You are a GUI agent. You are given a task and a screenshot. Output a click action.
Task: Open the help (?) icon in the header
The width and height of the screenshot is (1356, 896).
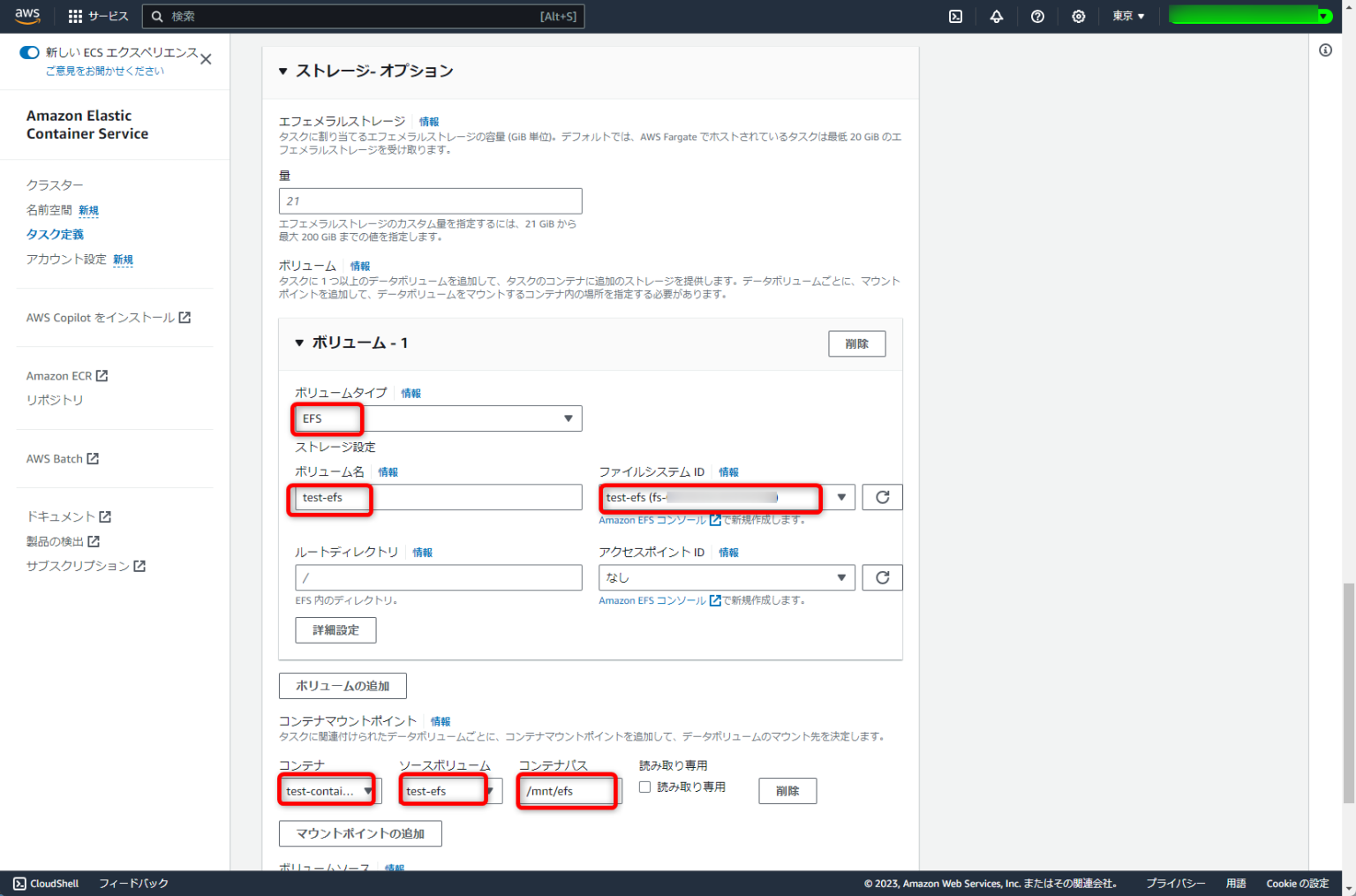click(1037, 15)
